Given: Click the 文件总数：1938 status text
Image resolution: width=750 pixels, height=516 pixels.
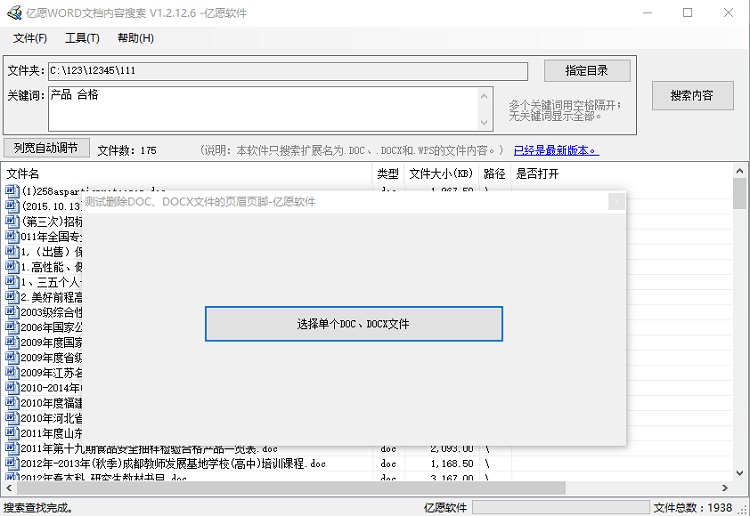Looking at the screenshot, I should coord(692,507).
